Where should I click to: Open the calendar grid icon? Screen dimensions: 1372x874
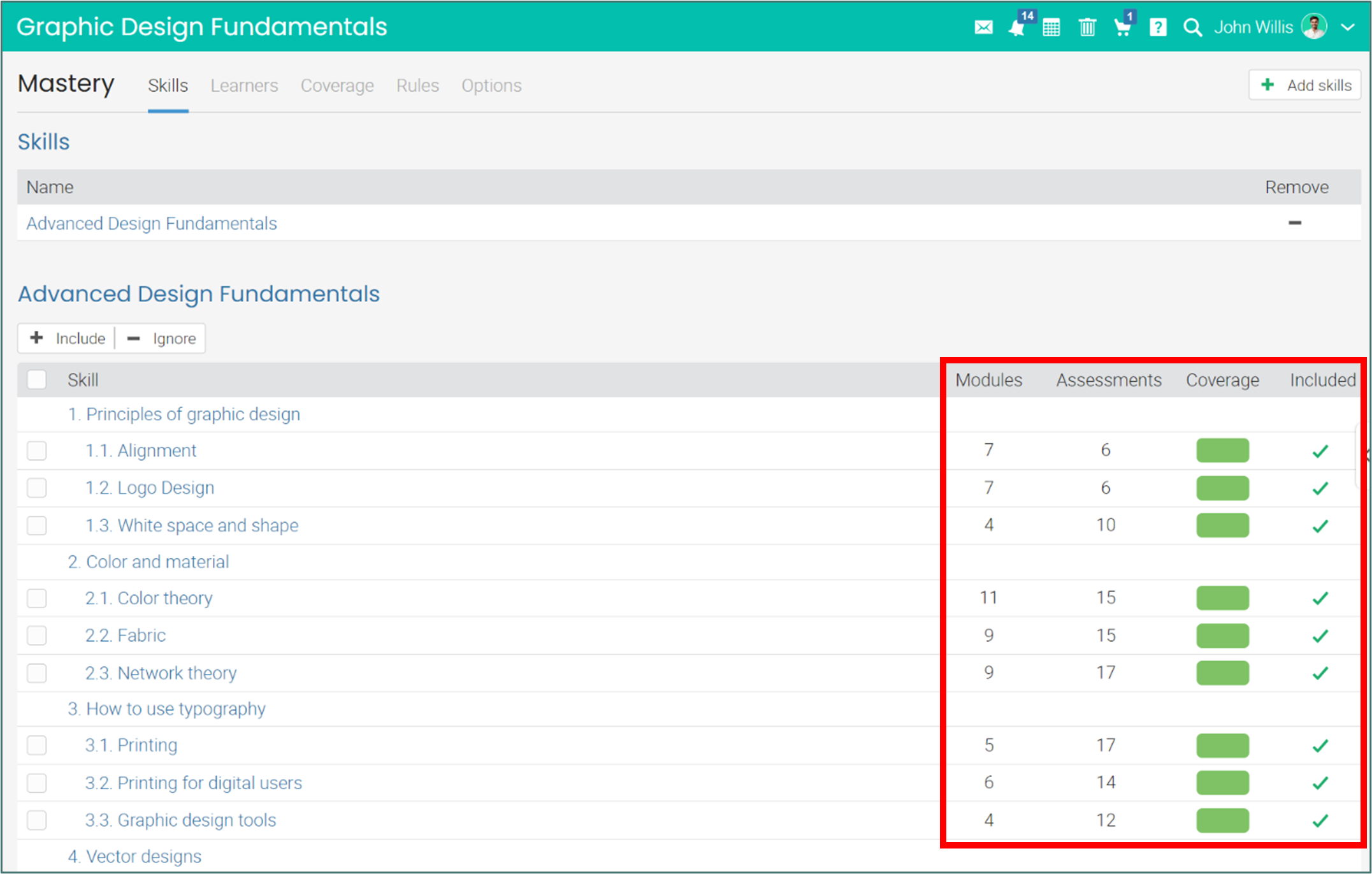click(x=1051, y=27)
